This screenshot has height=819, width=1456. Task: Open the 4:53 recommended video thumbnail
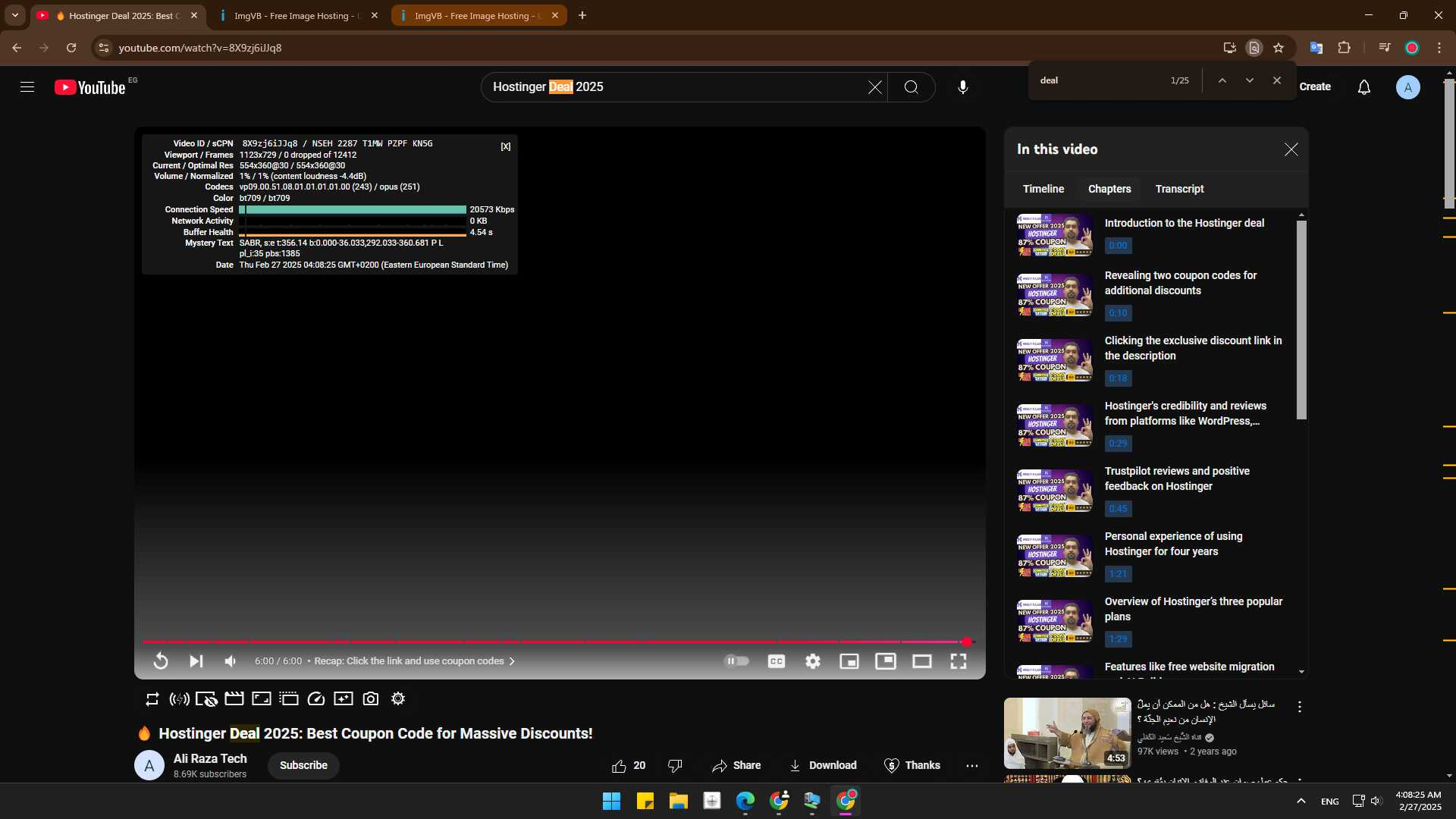click(x=1067, y=733)
